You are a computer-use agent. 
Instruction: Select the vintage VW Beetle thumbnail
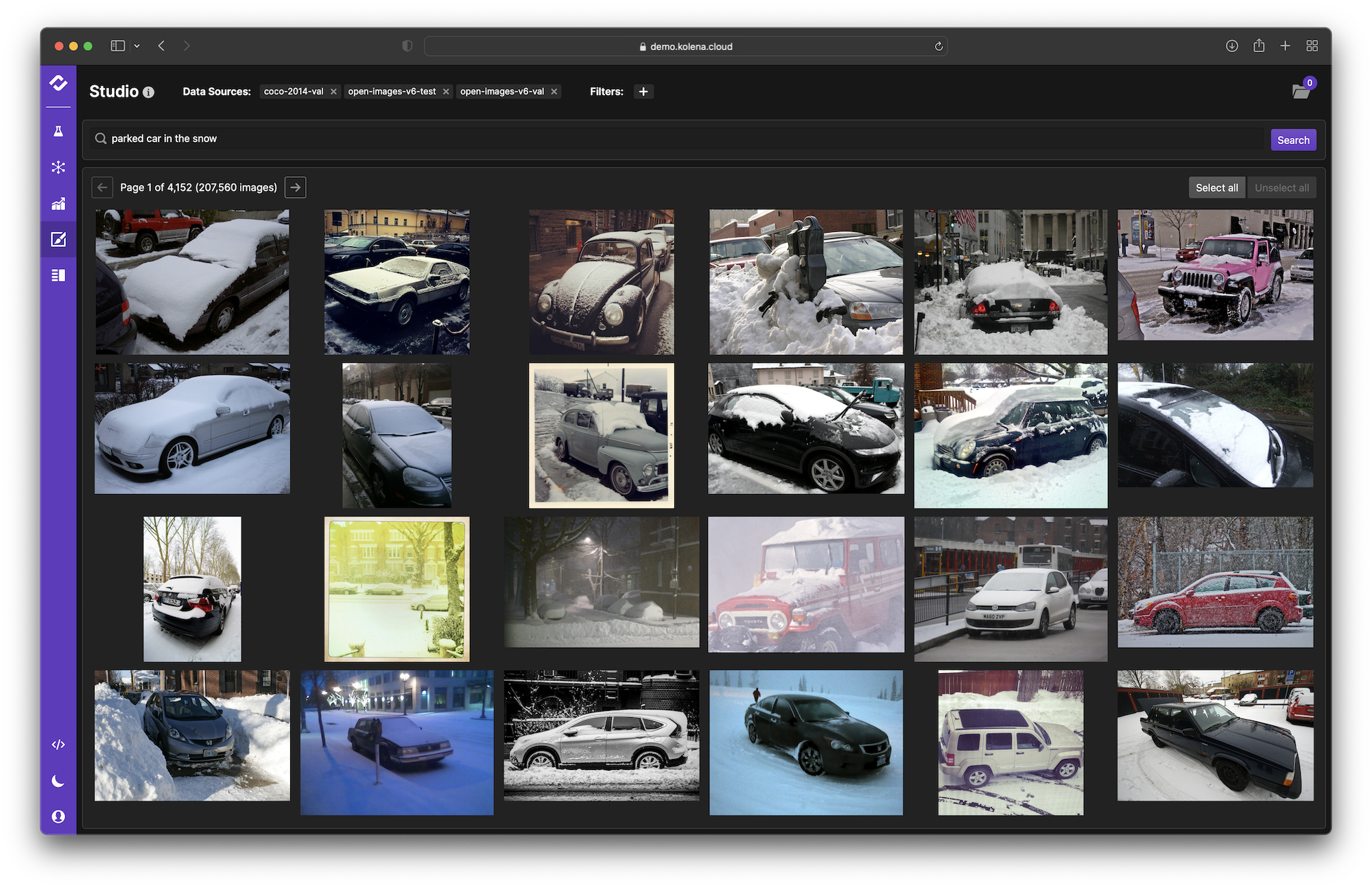click(x=602, y=282)
